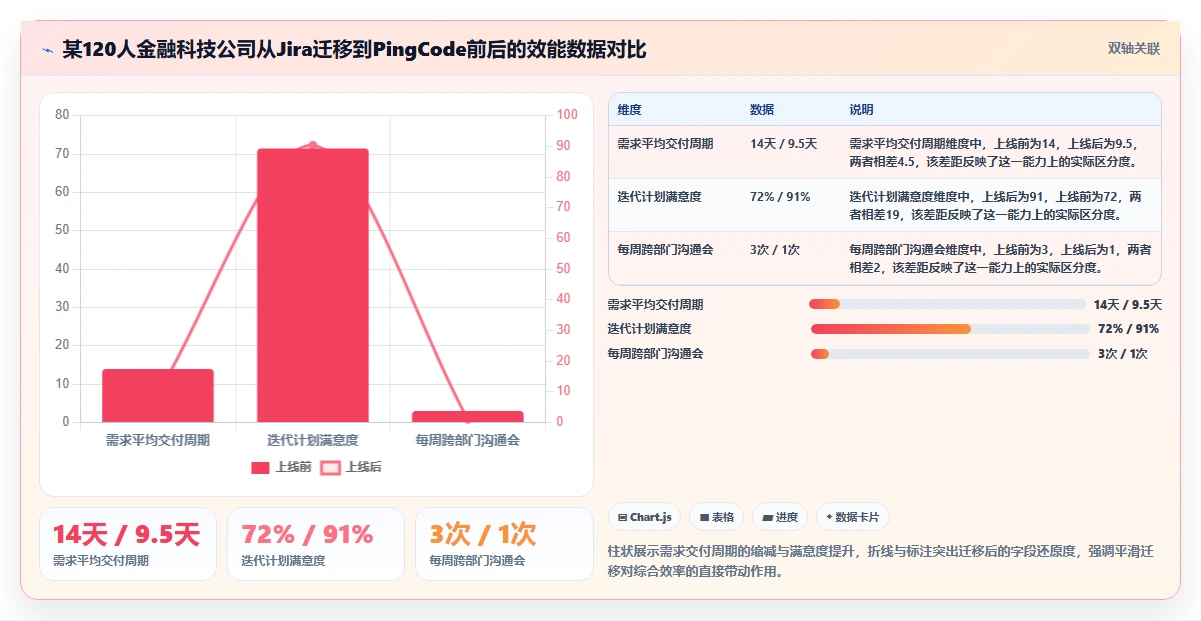The height and width of the screenshot is (621, 1201).
Task: Click the 说明 column header
Action: tap(861, 110)
